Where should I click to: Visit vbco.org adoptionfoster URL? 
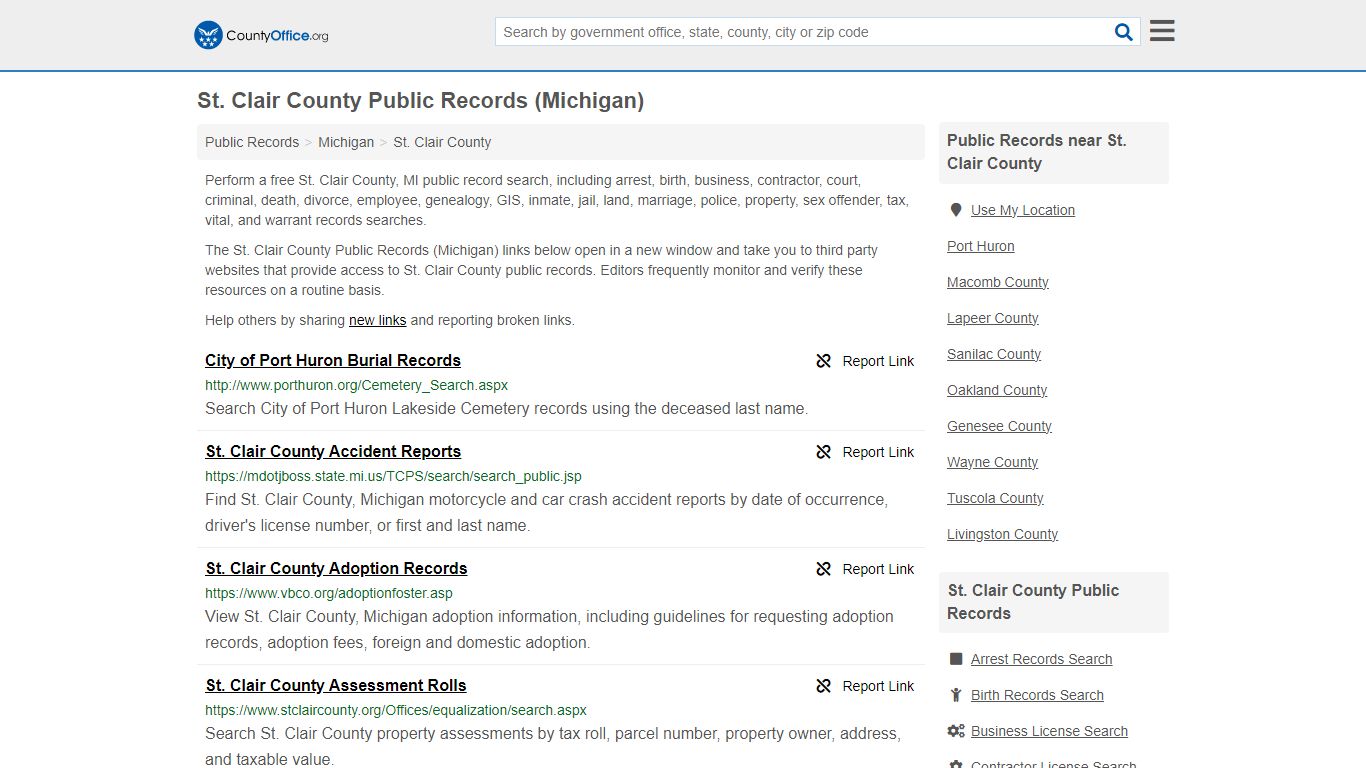pyautogui.click(x=329, y=593)
